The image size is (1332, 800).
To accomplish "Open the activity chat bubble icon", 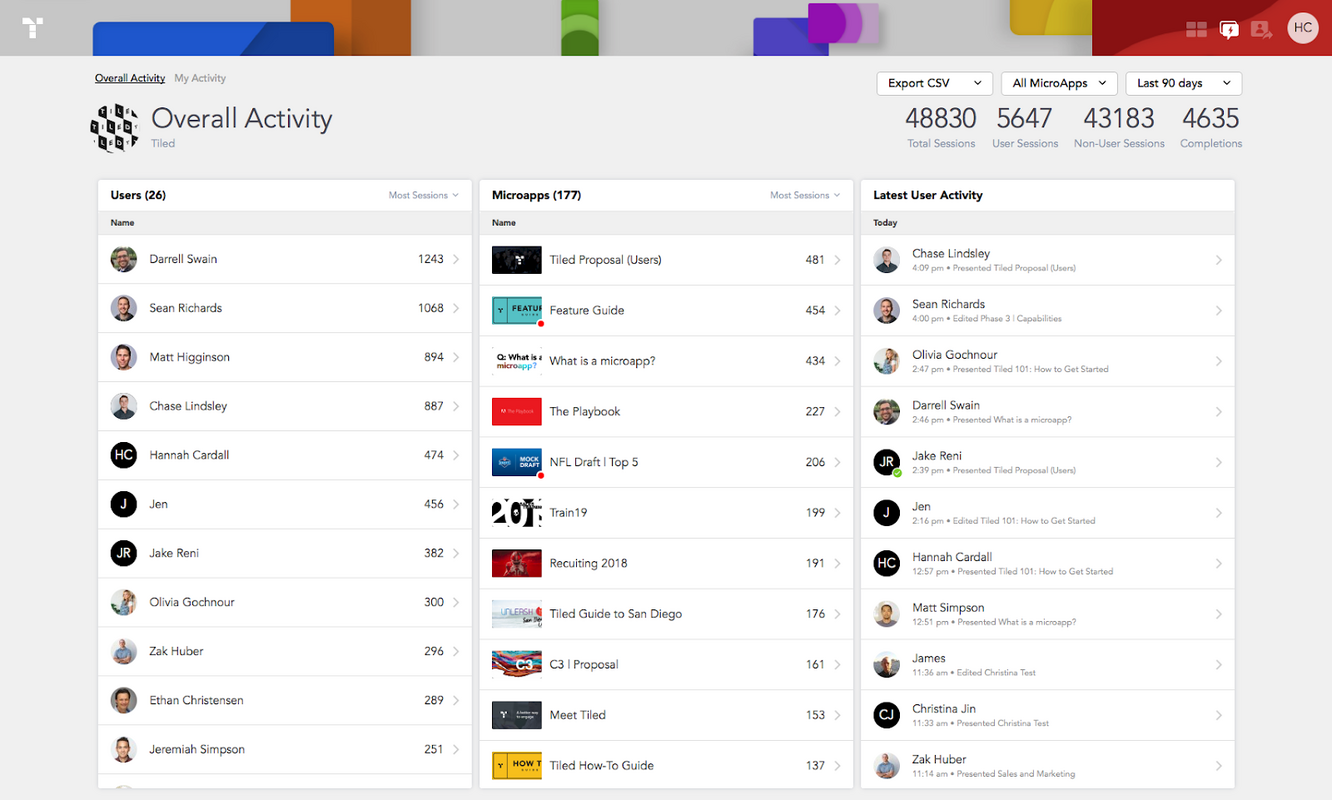I will pyautogui.click(x=1229, y=29).
